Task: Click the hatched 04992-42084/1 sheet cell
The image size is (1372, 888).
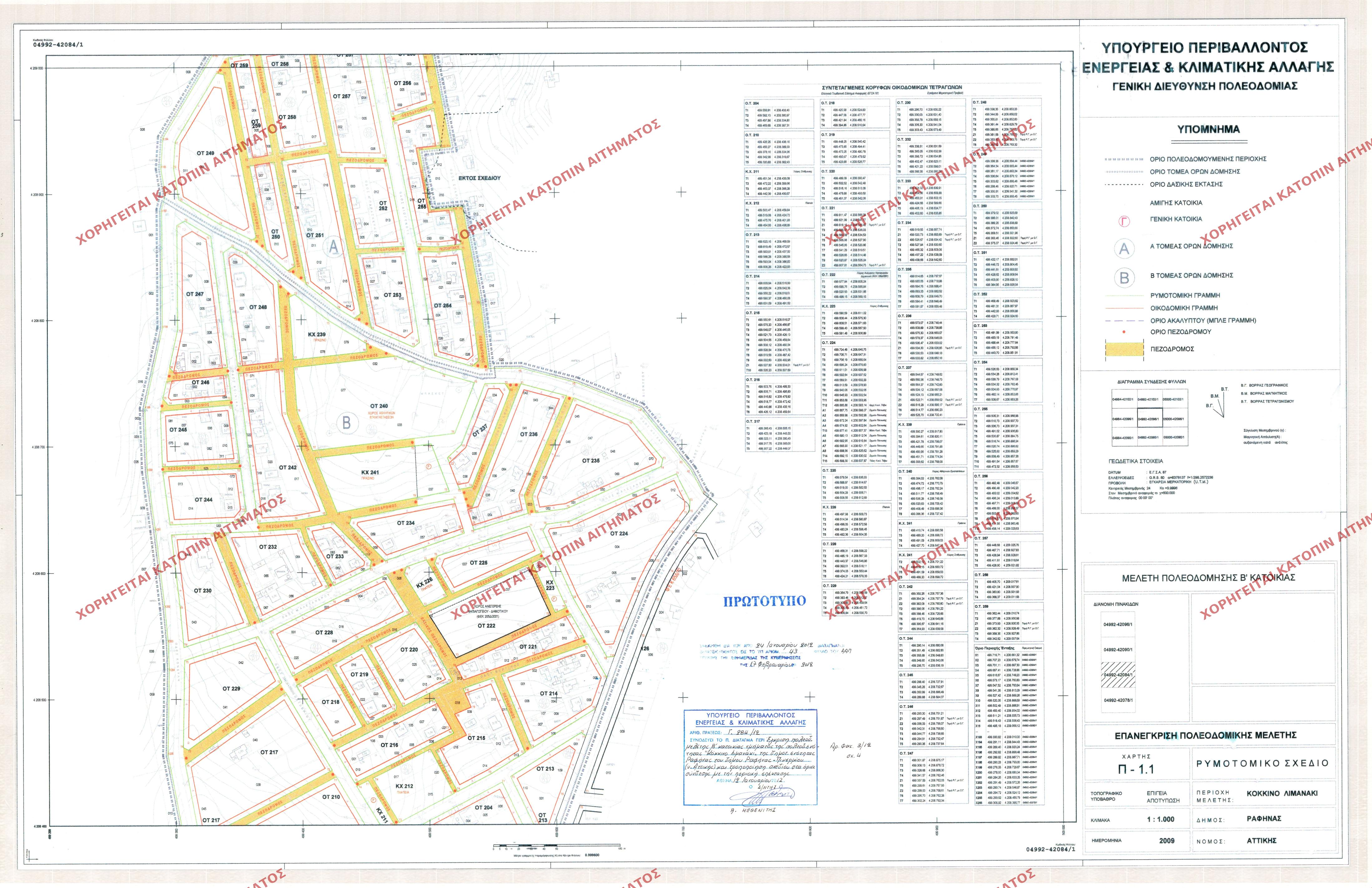Action: (x=1118, y=675)
